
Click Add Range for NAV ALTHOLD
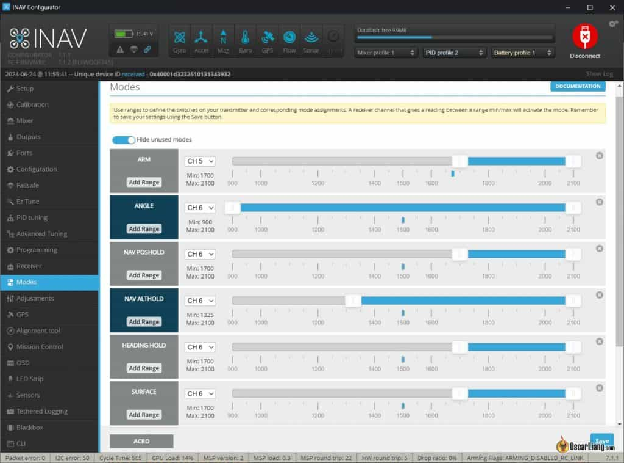144,322
